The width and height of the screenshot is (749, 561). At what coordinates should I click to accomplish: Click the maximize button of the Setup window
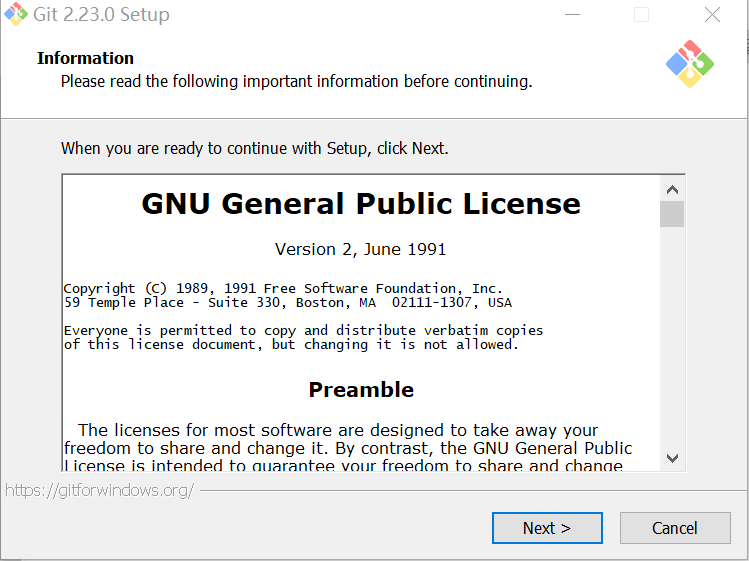tap(641, 15)
